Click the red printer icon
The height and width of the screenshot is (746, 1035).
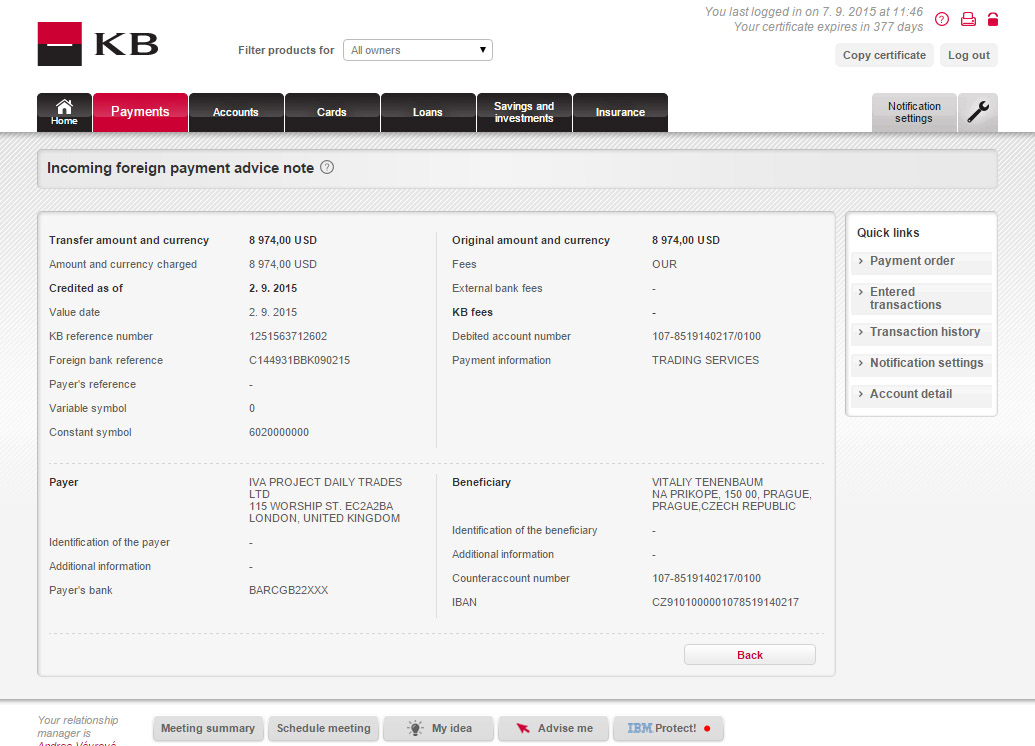pos(968,19)
